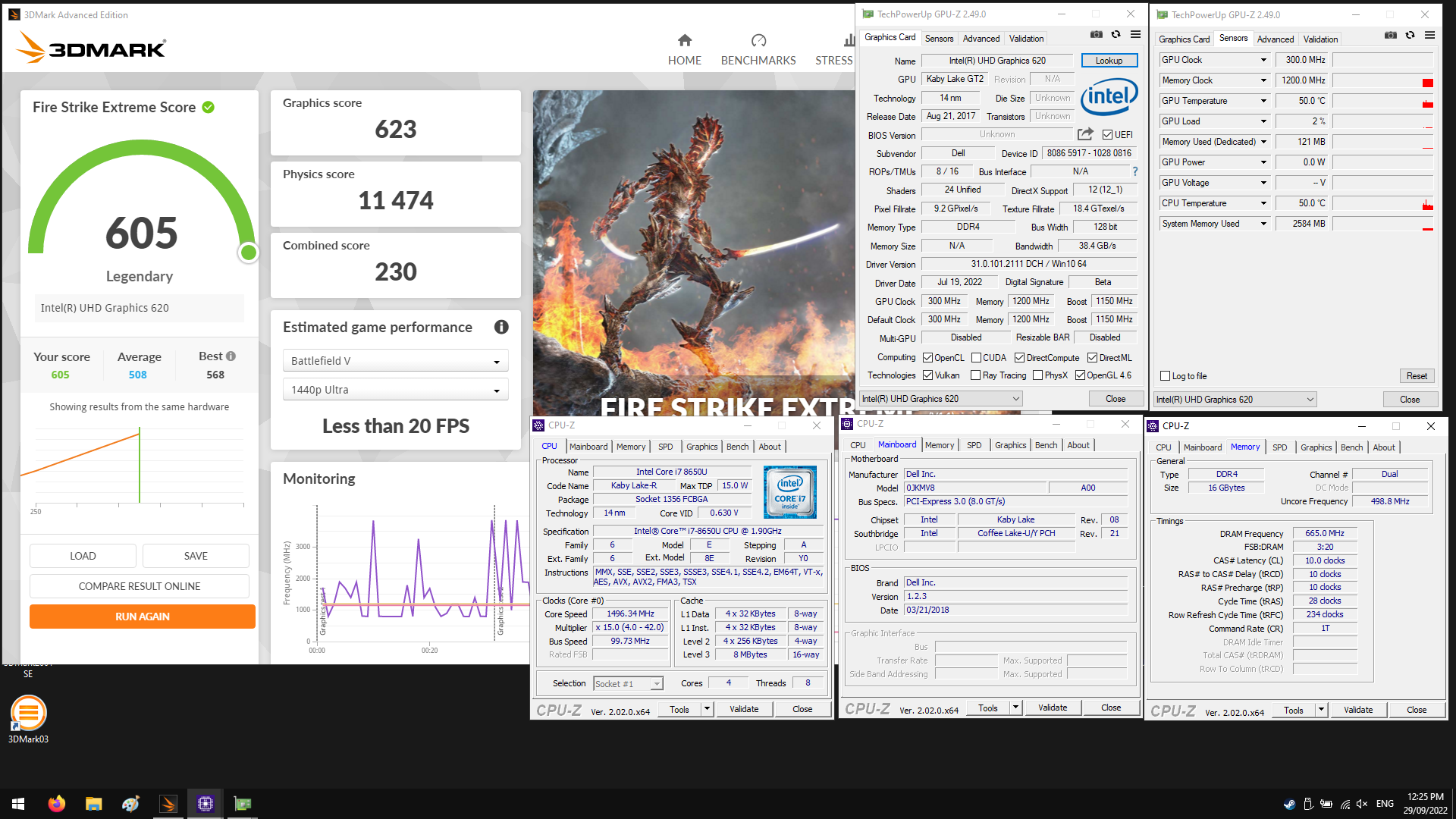
Task: Open the Benchmarks section in 3DMark
Action: (758, 50)
